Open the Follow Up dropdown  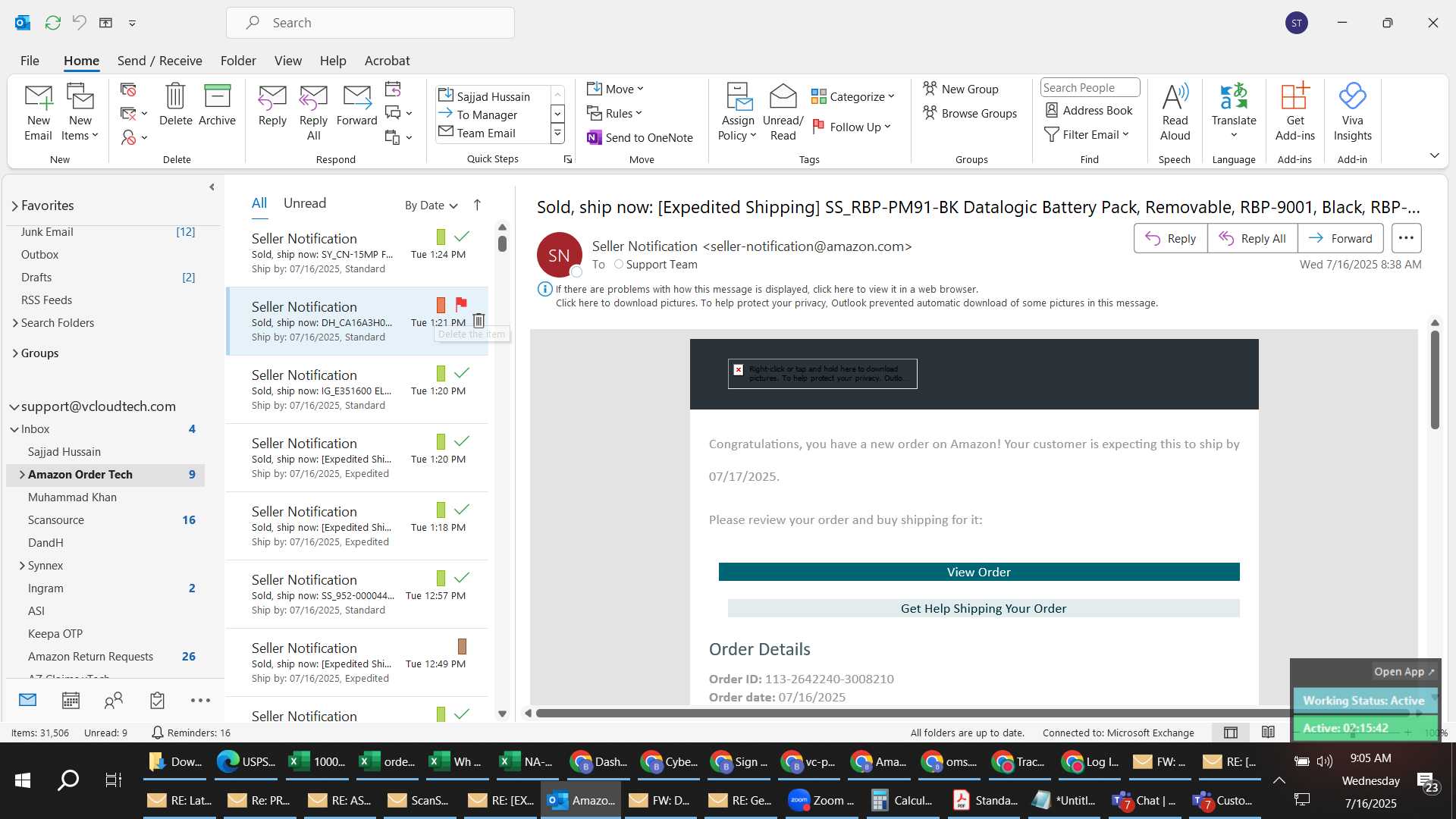(x=852, y=127)
